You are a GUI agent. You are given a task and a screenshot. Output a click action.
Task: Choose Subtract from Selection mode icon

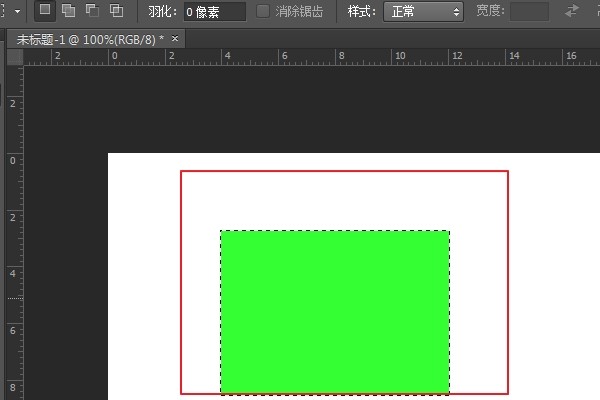(x=92, y=10)
